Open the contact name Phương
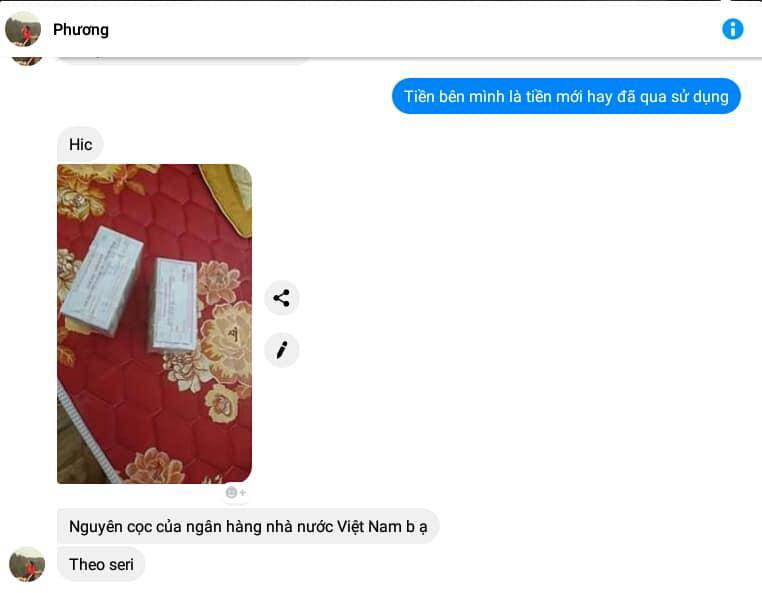The height and width of the screenshot is (593, 762). coord(81,30)
